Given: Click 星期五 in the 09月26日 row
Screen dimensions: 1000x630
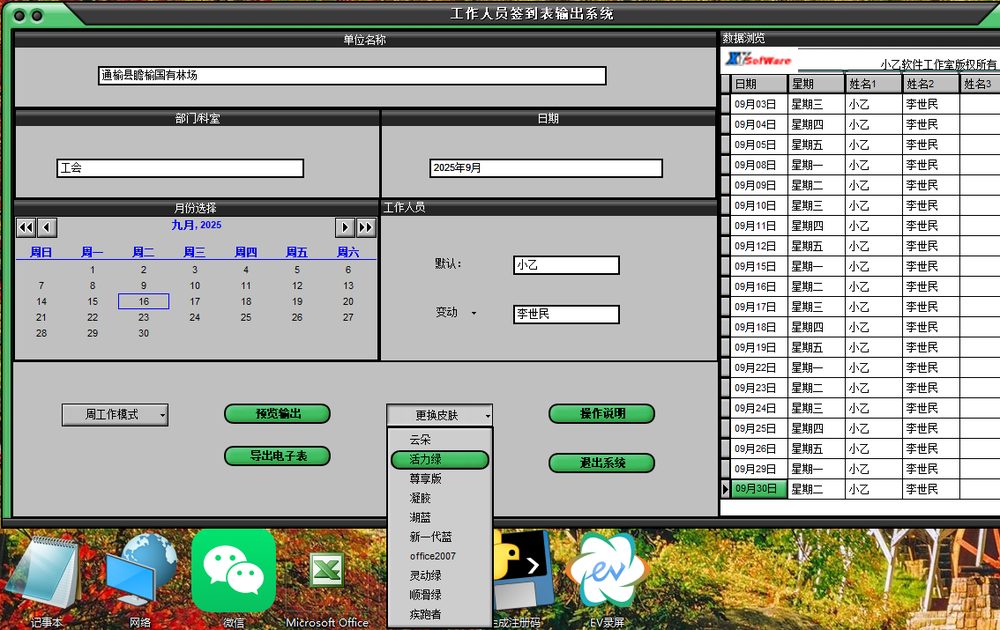Looking at the screenshot, I should pos(816,449).
